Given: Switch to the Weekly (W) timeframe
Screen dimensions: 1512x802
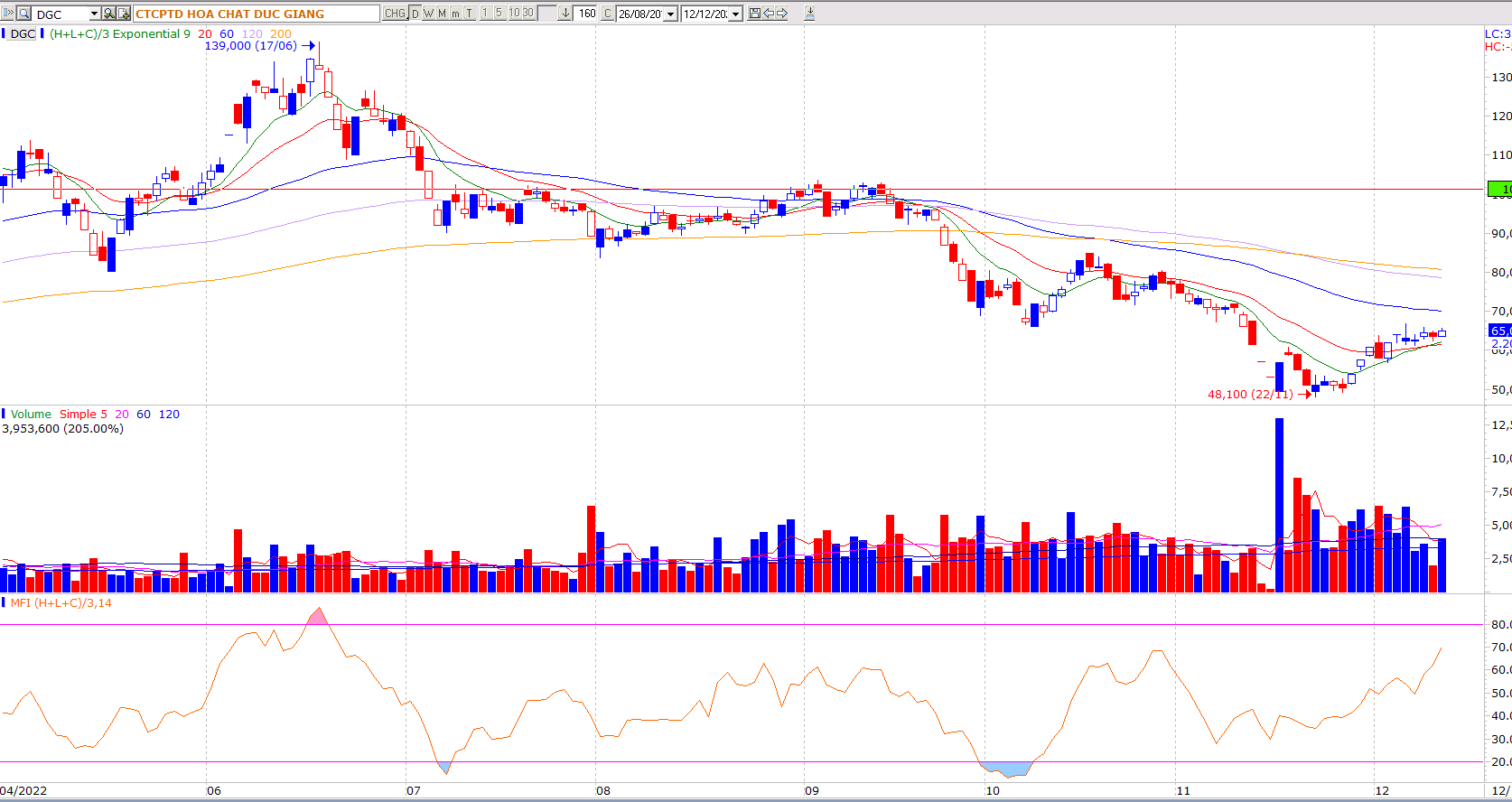Looking at the screenshot, I should (x=428, y=14).
